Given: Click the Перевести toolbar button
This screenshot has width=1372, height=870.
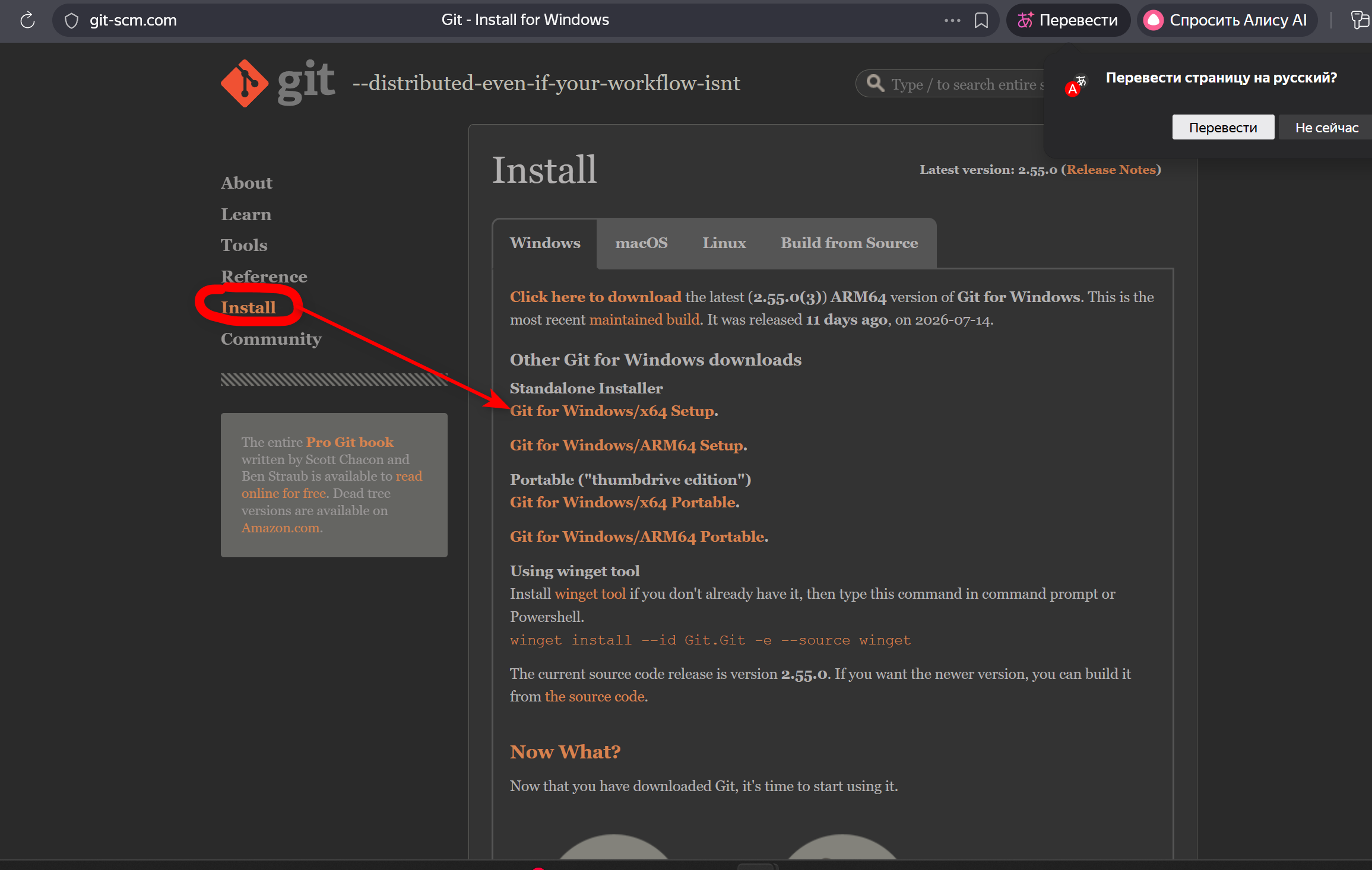Looking at the screenshot, I should click(1068, 20).
